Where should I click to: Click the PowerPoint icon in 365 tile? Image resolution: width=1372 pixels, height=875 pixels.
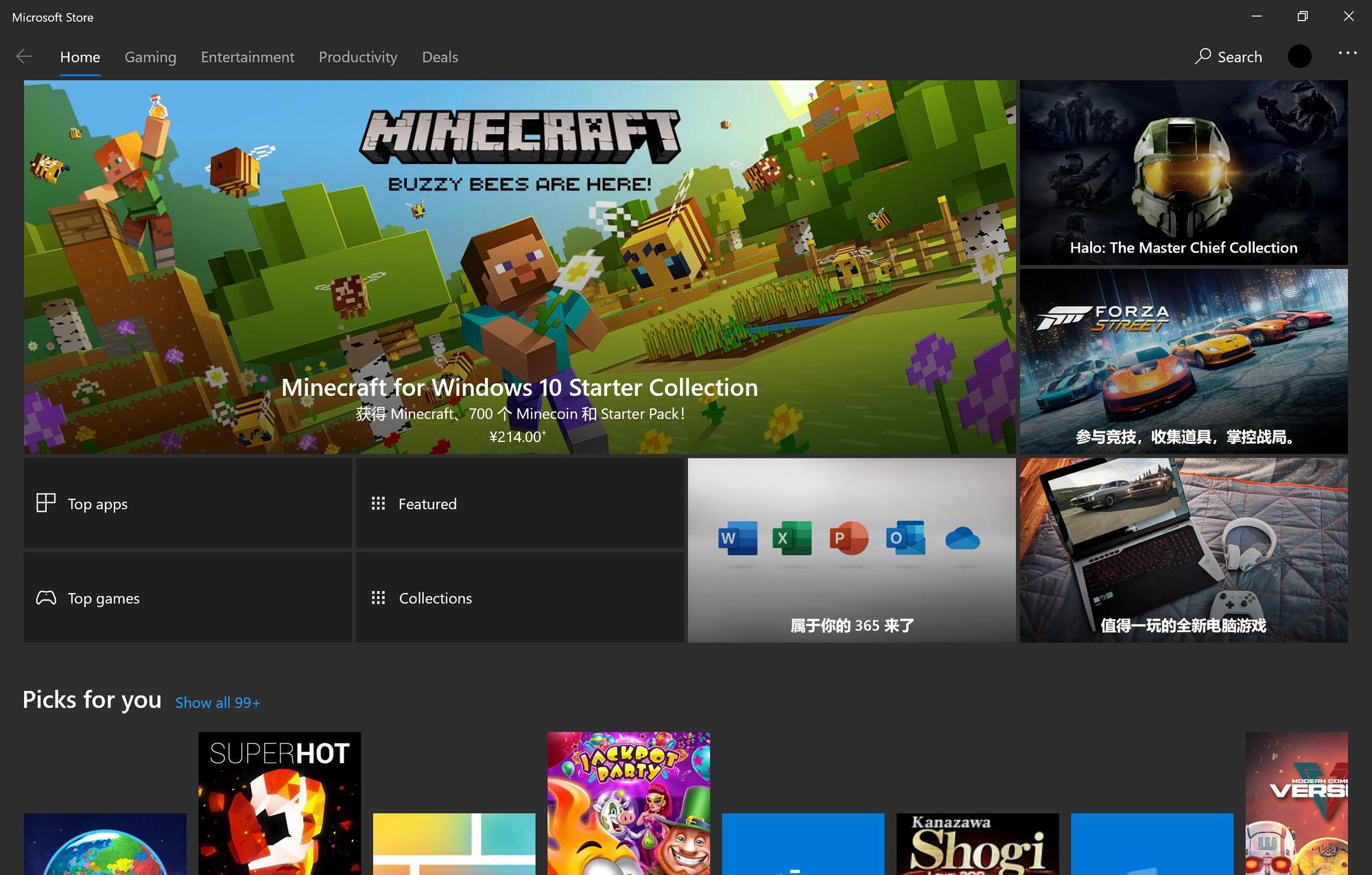pos(849,538)
